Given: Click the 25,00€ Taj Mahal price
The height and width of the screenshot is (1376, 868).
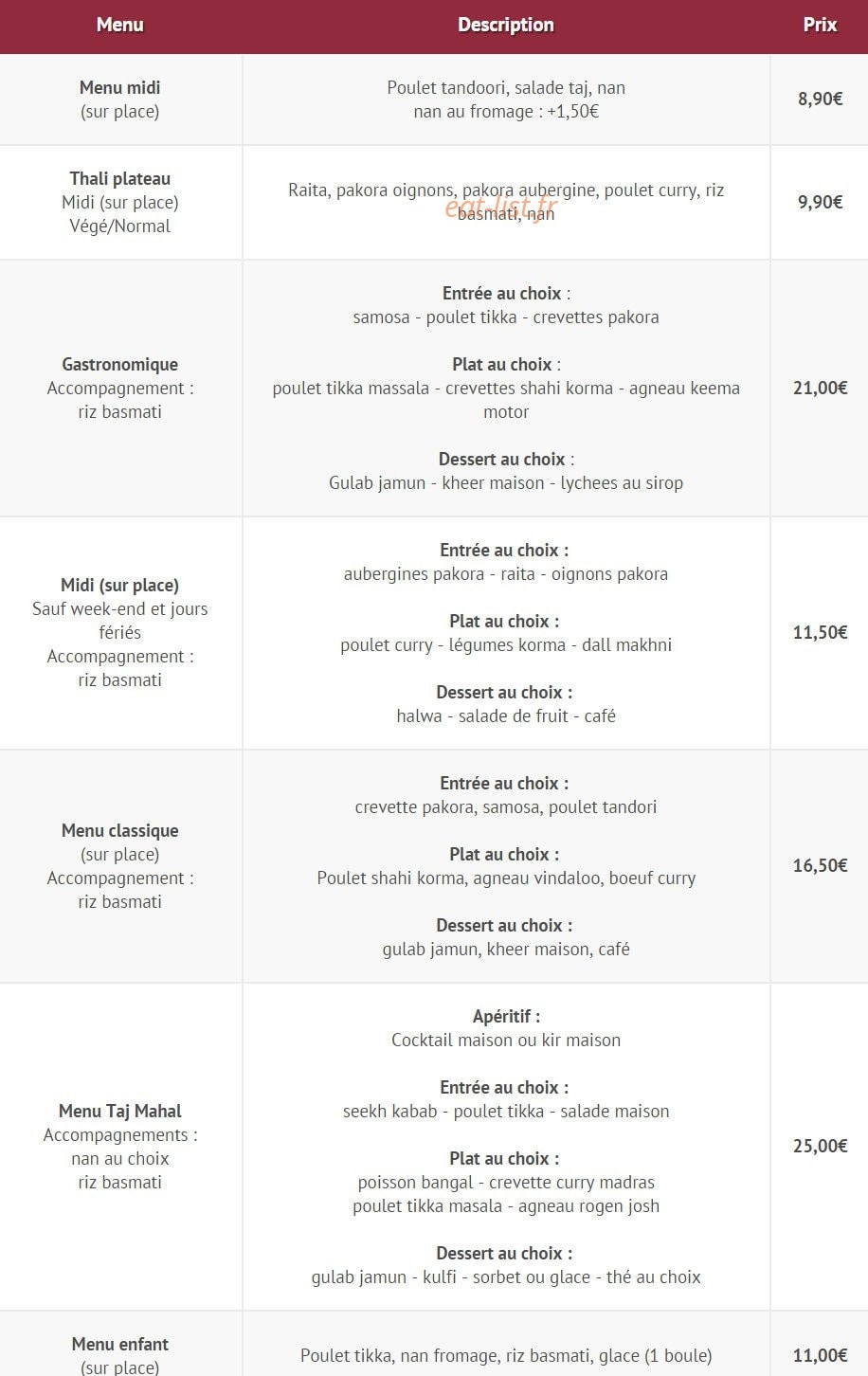Looking at the screenshot, I should [x=820, y=1146].
